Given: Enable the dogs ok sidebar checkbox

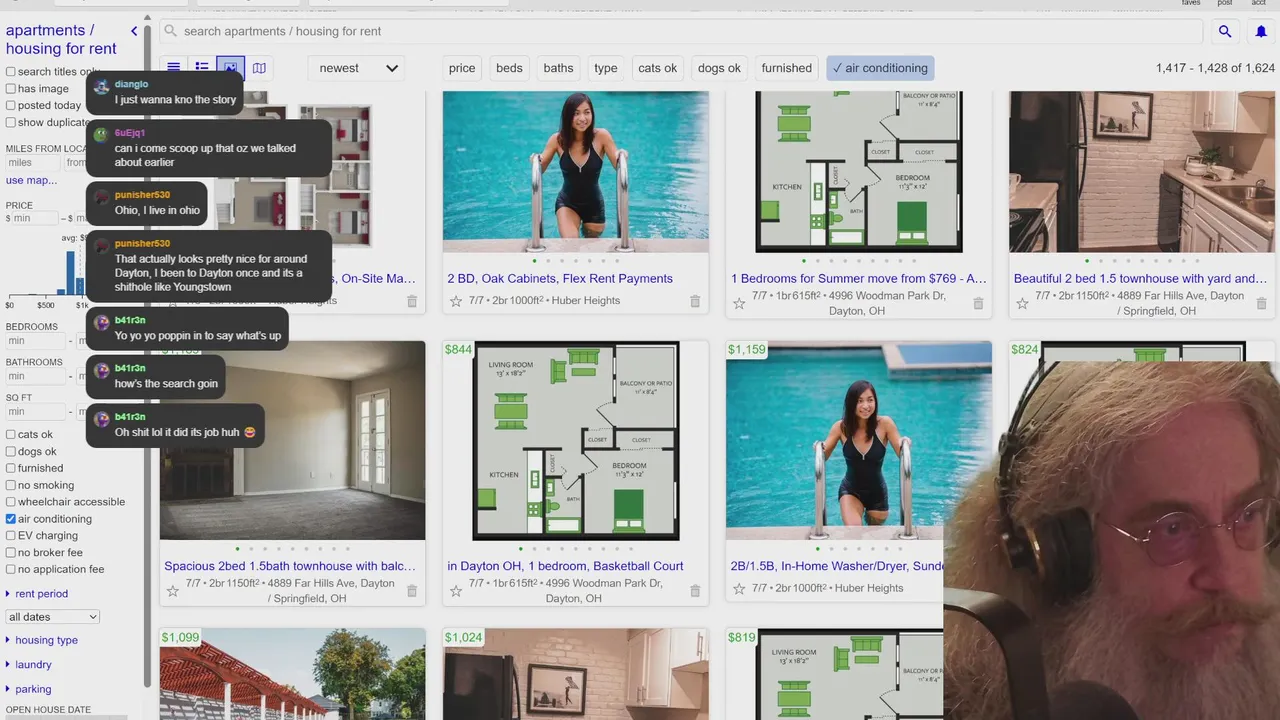Looking at the screenshot, I should pyautogui.click(x=11, y=452).
